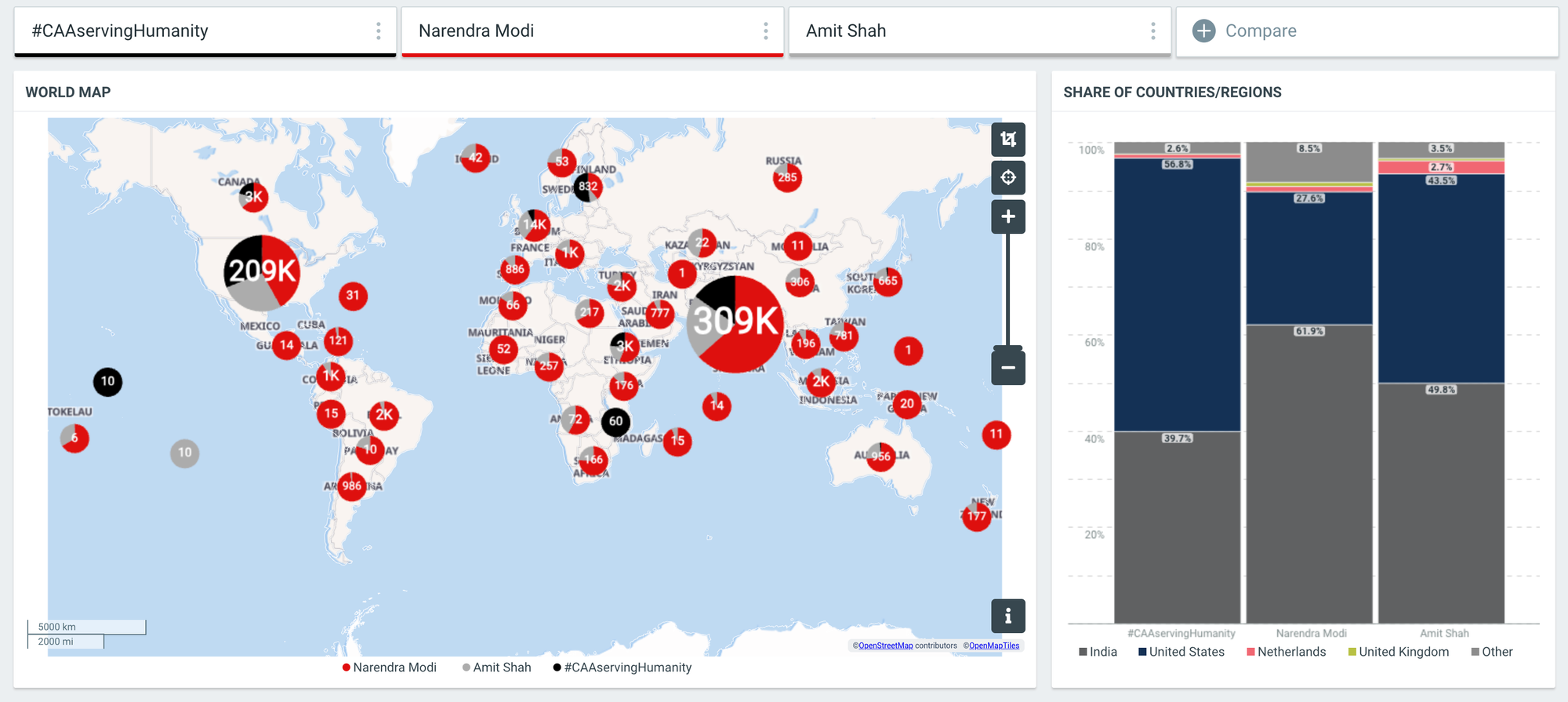Screen dimensions: 1568x702
Task: Toggle Netherlands in chart legend
Action: point(1287,652)
